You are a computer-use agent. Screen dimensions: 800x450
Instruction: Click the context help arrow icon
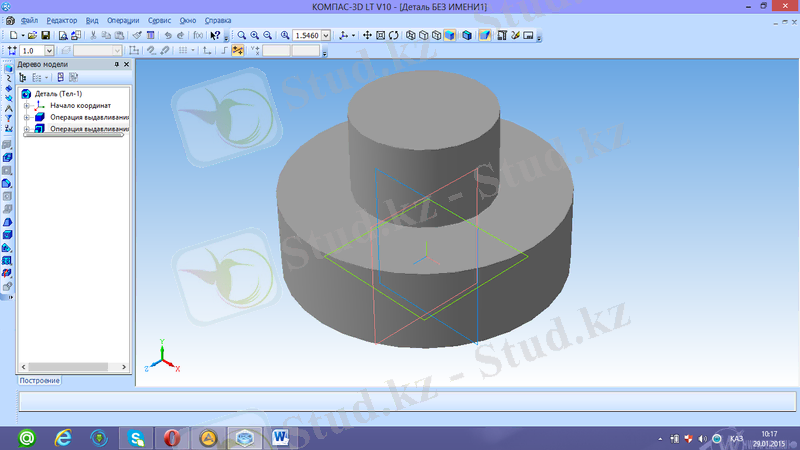tap(215, 35)
